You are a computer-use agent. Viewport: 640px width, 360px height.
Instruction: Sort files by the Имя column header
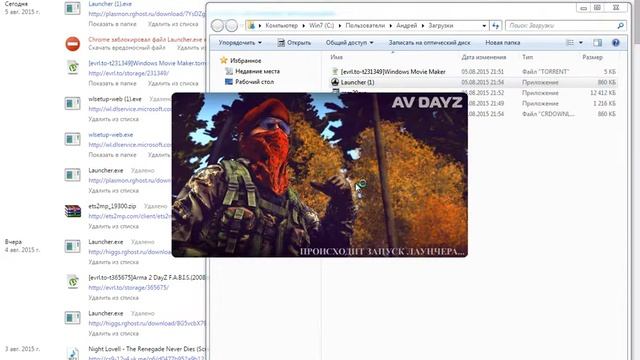click(x=336, y=57)
